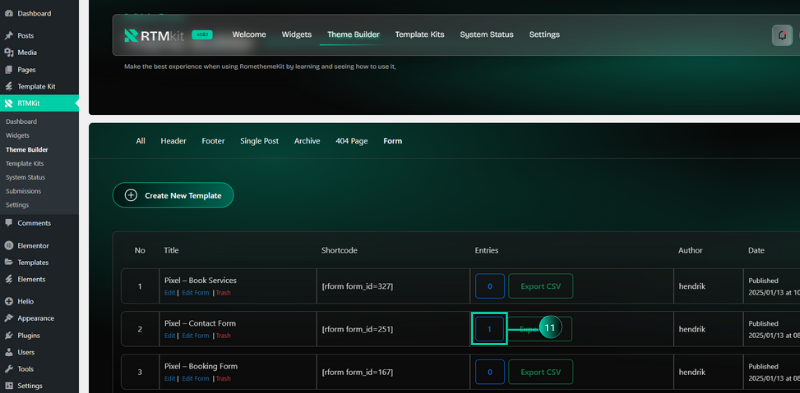The image size is (800, 393).
Task: Click the Appearance brush icon
Action: [9, 318]
